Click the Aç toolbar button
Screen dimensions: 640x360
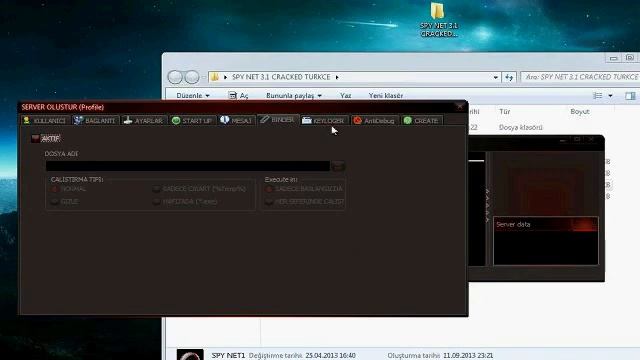[x=238, y=96]
